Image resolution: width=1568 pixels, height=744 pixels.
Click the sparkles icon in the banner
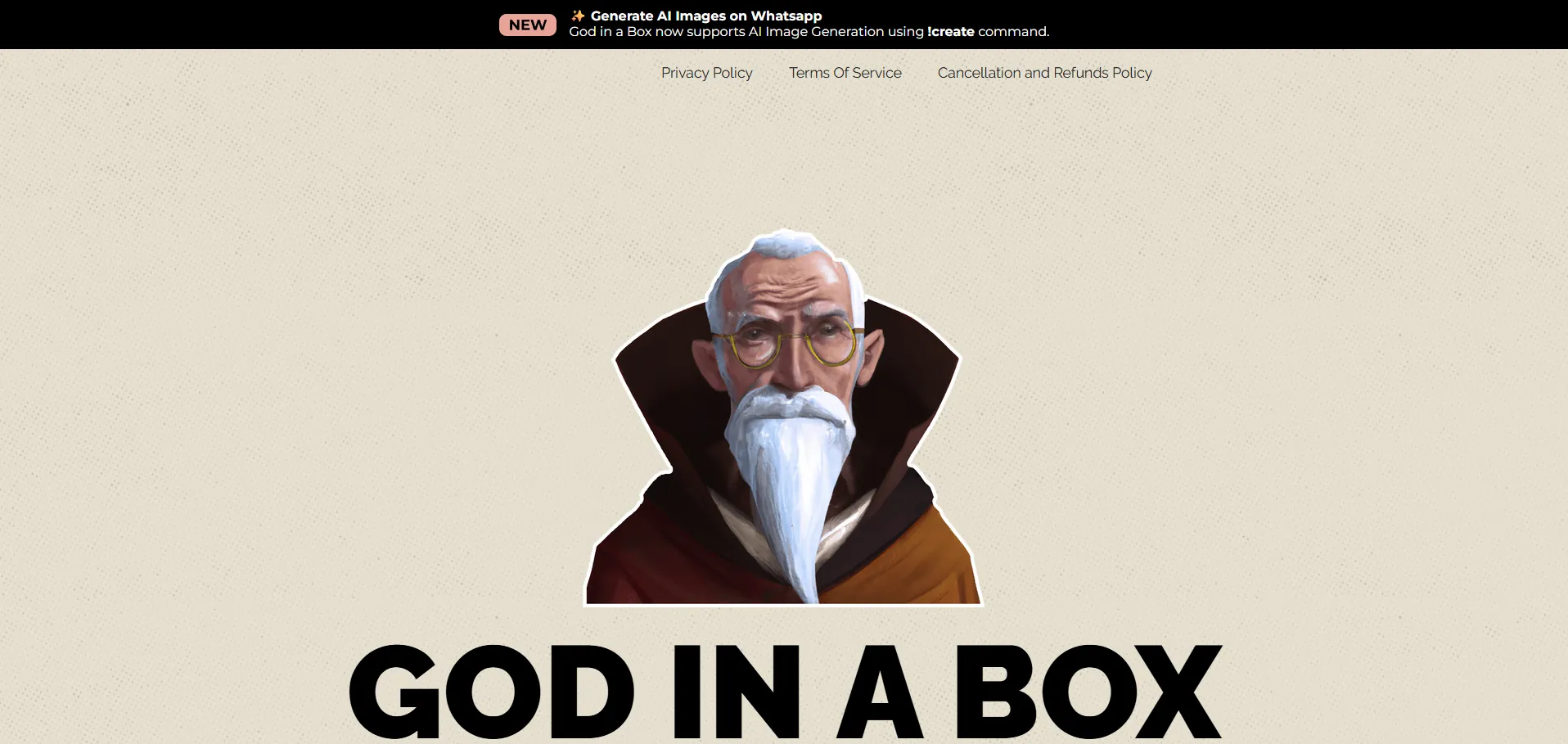coord(578,16)
